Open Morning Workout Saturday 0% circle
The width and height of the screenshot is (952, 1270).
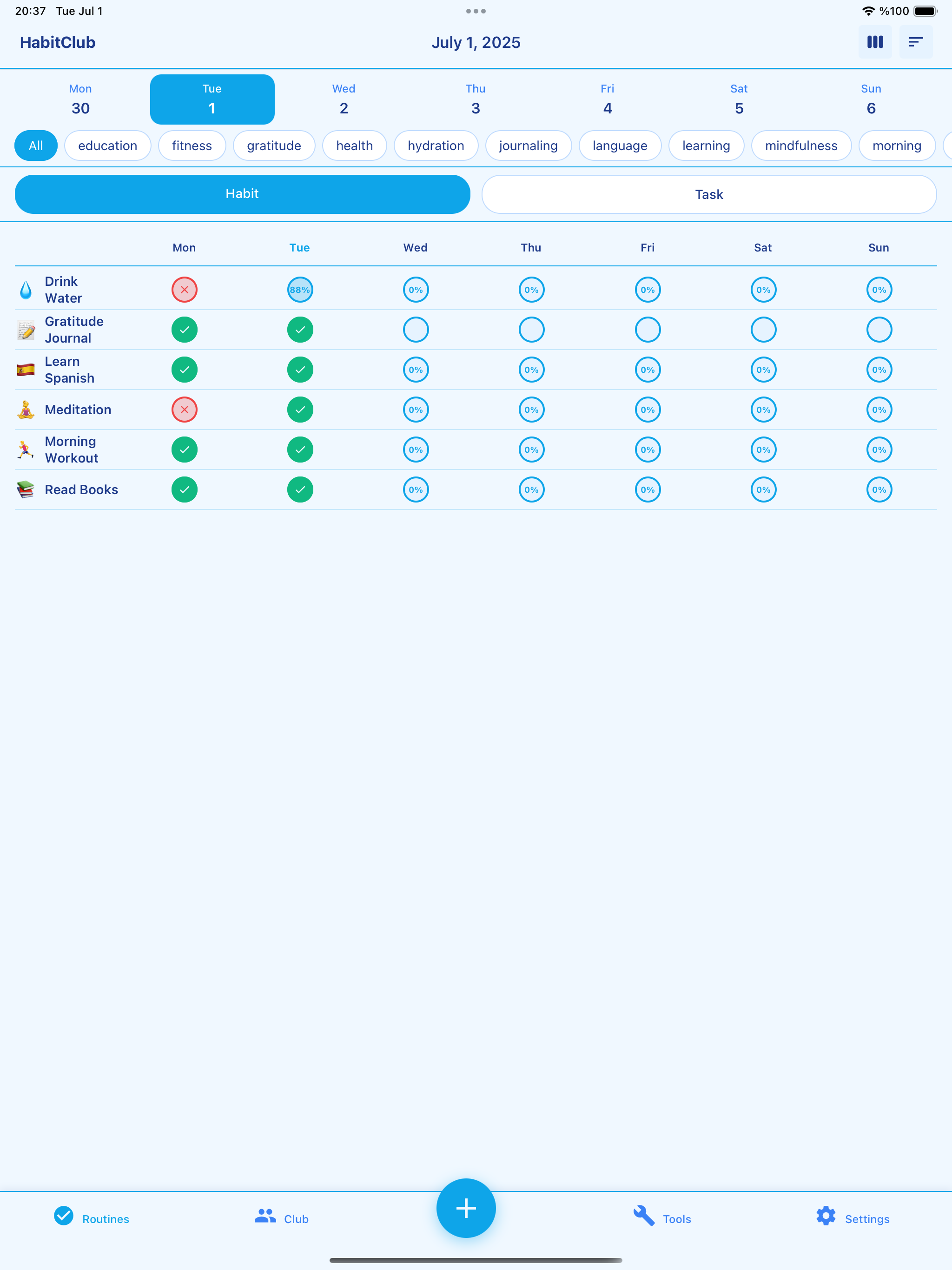click(x=763, y=450)
